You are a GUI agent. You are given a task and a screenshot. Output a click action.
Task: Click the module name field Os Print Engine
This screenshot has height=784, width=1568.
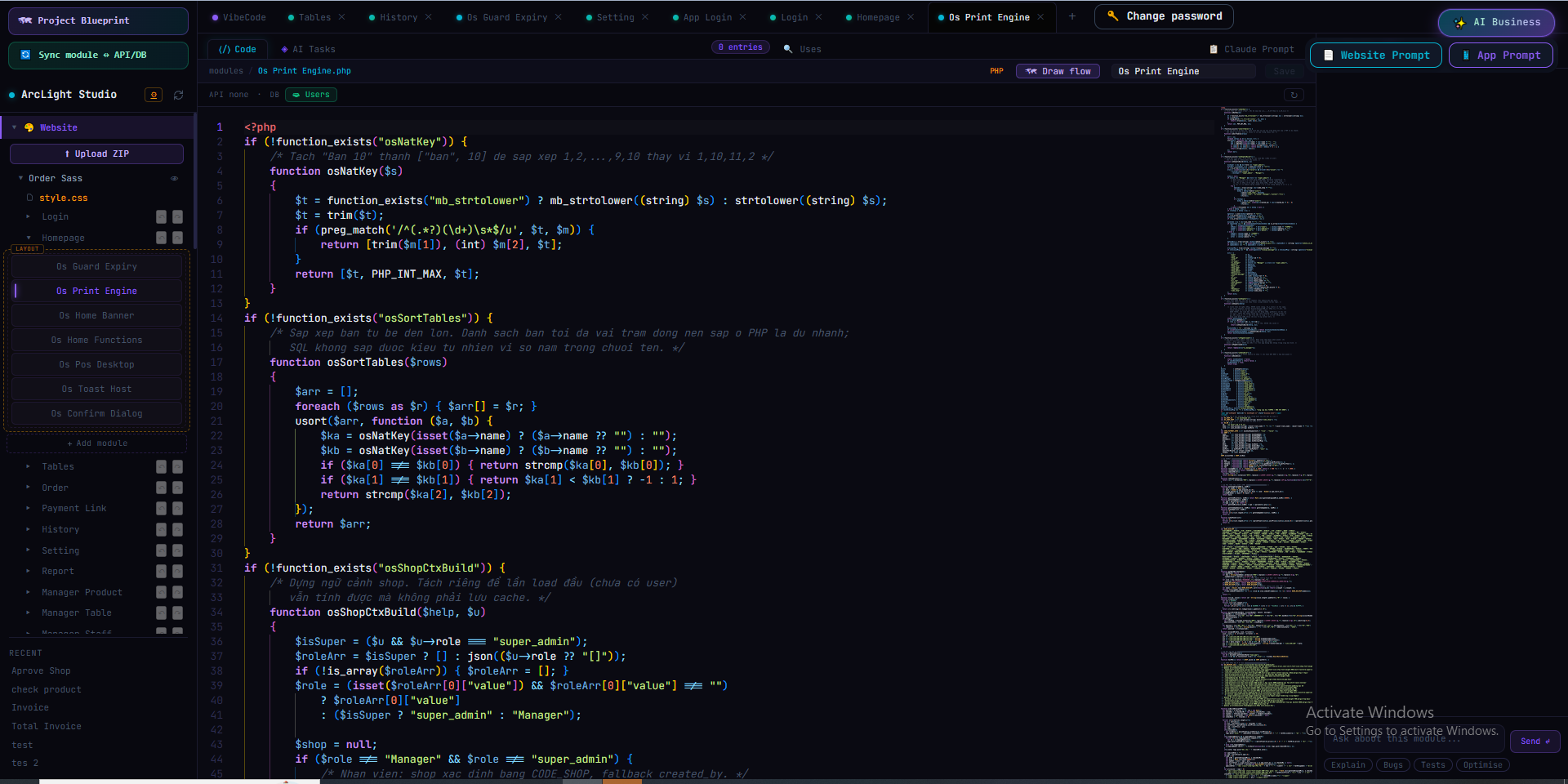(1183, 71)
